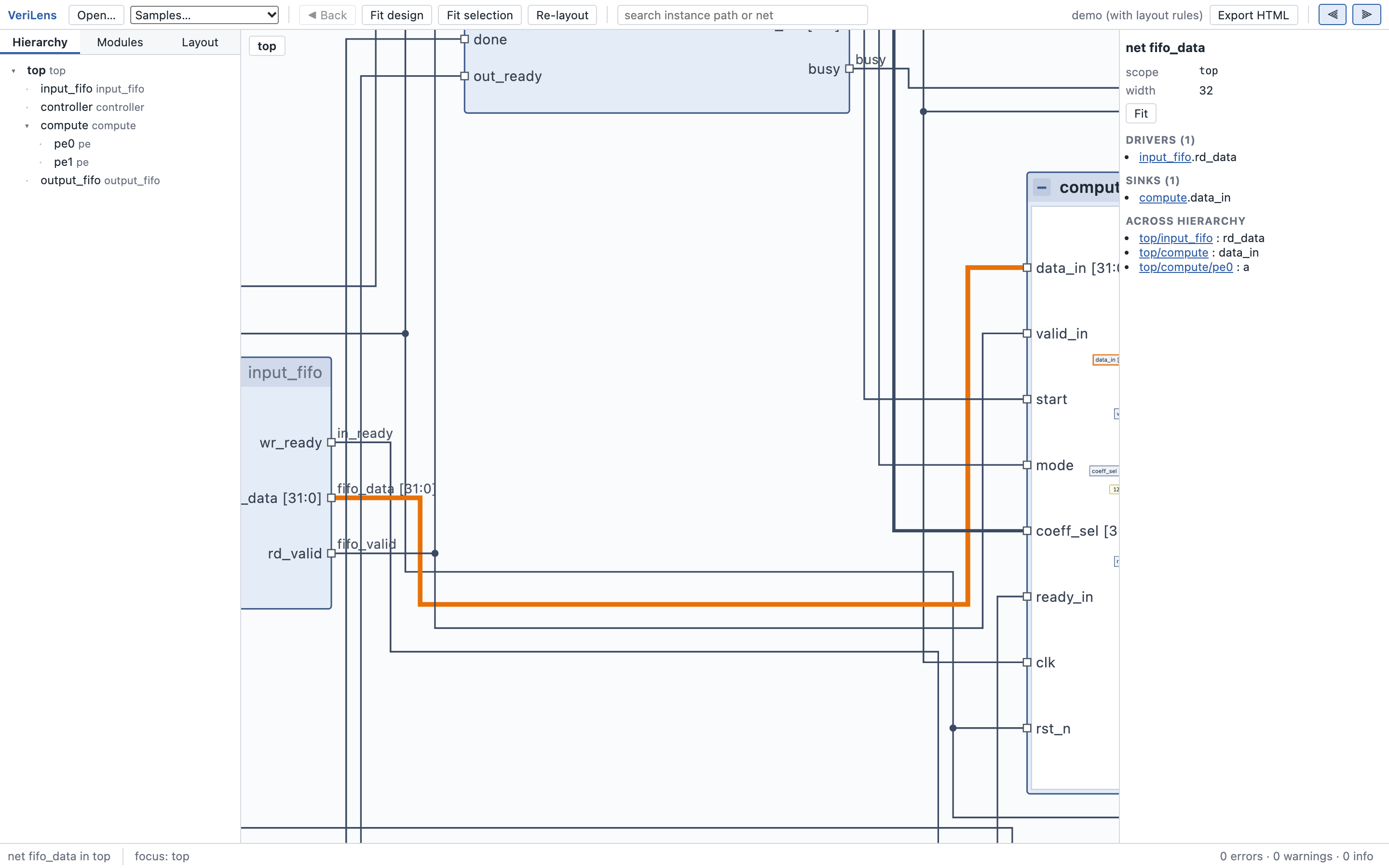Screen dimensions: 1389x868
Task: Collapse the top tree node
Action: coord(13,70)
